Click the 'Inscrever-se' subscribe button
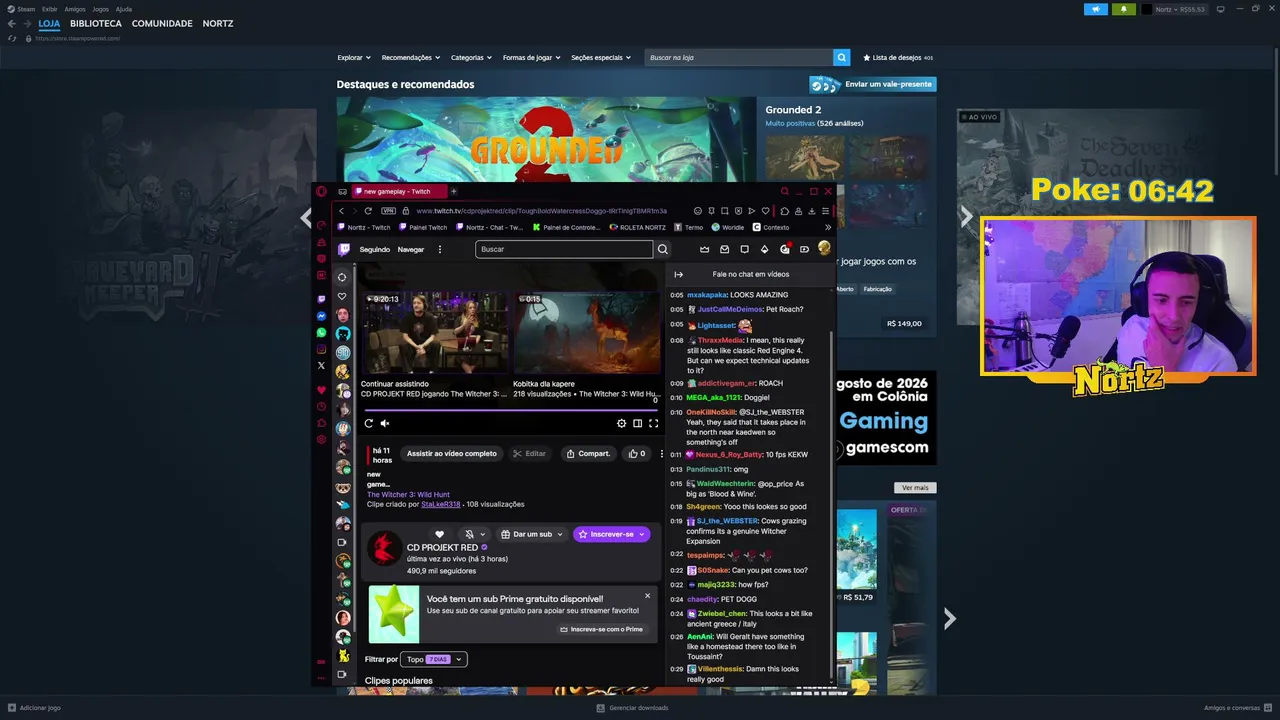 [611, 534]
